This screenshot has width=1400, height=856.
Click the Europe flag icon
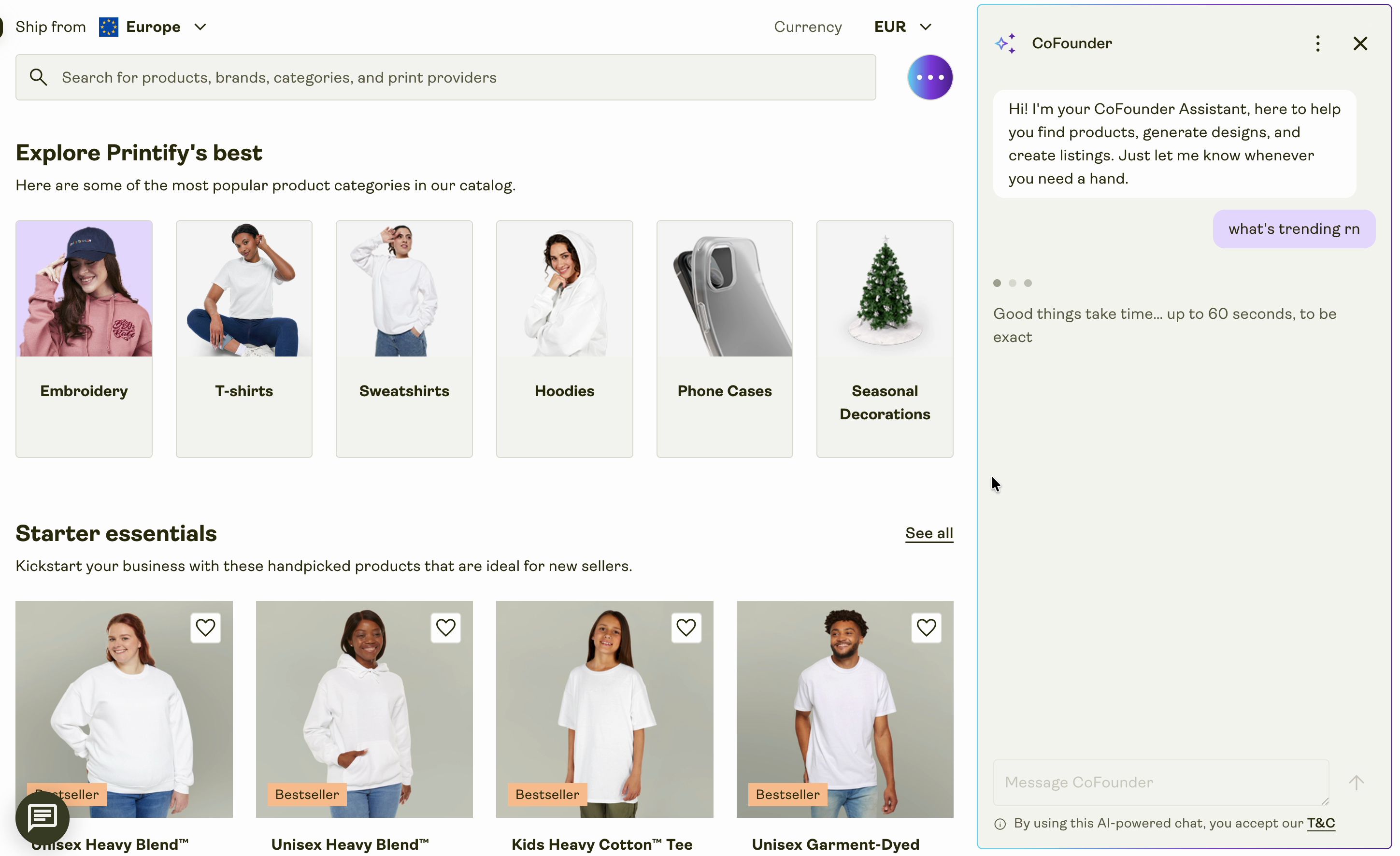[109, 27]
